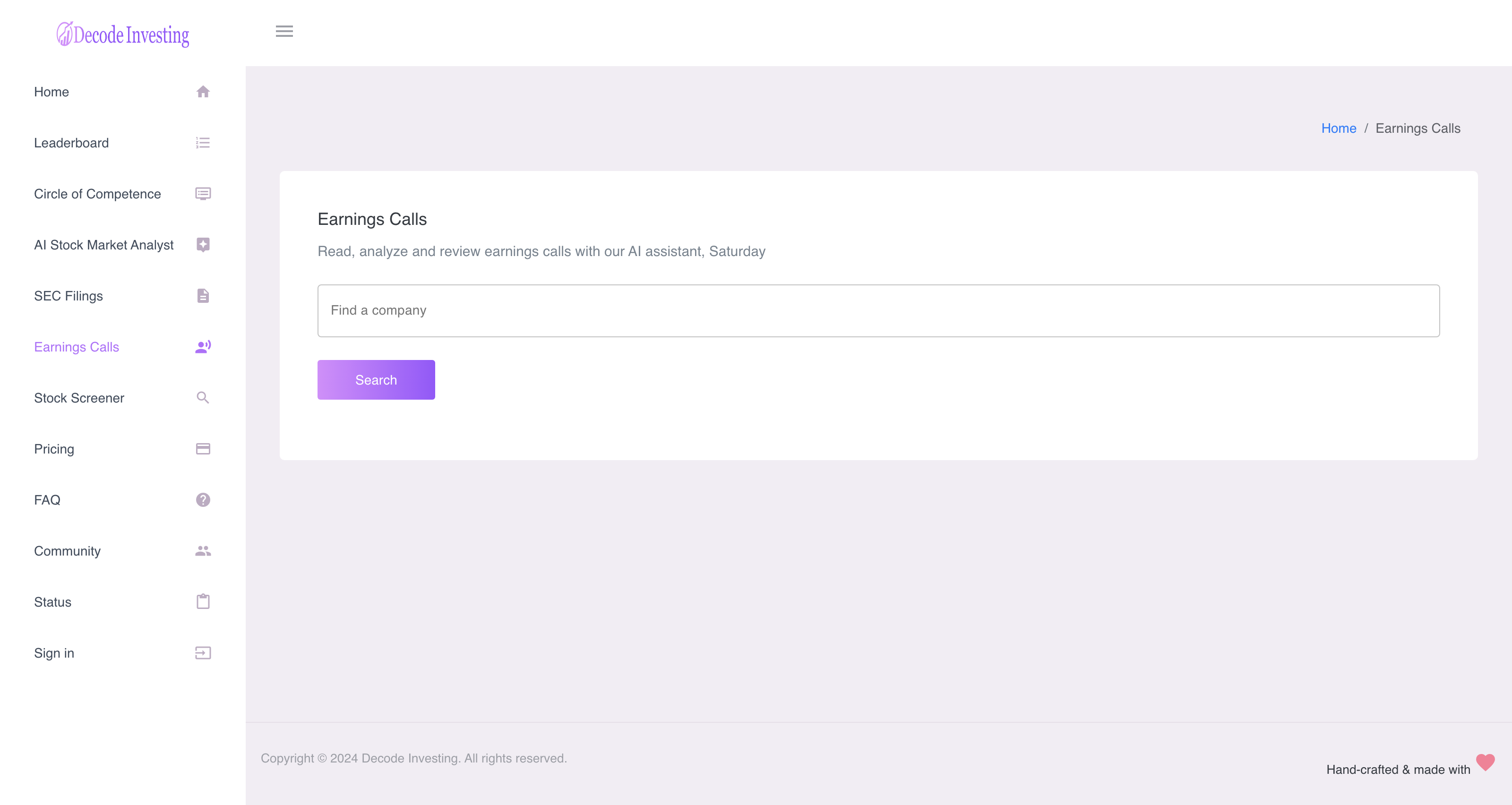
Task: Click the AI assistant Saturday description text
Action: [542, 252]
